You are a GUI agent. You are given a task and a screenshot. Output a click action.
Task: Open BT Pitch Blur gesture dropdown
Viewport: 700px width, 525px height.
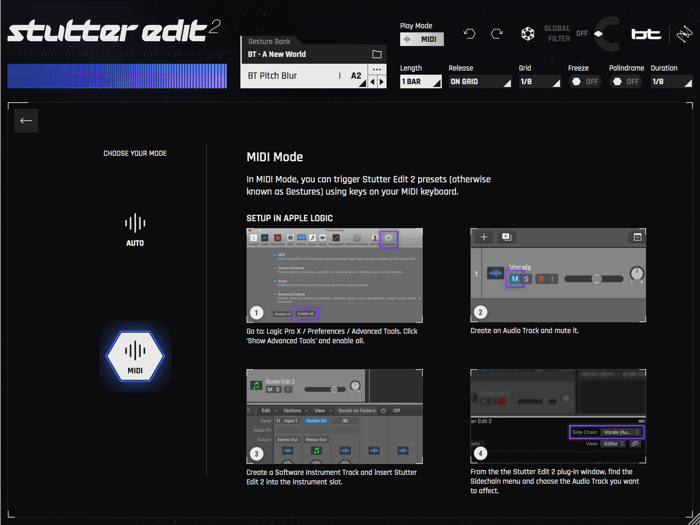tap(304, 76)
